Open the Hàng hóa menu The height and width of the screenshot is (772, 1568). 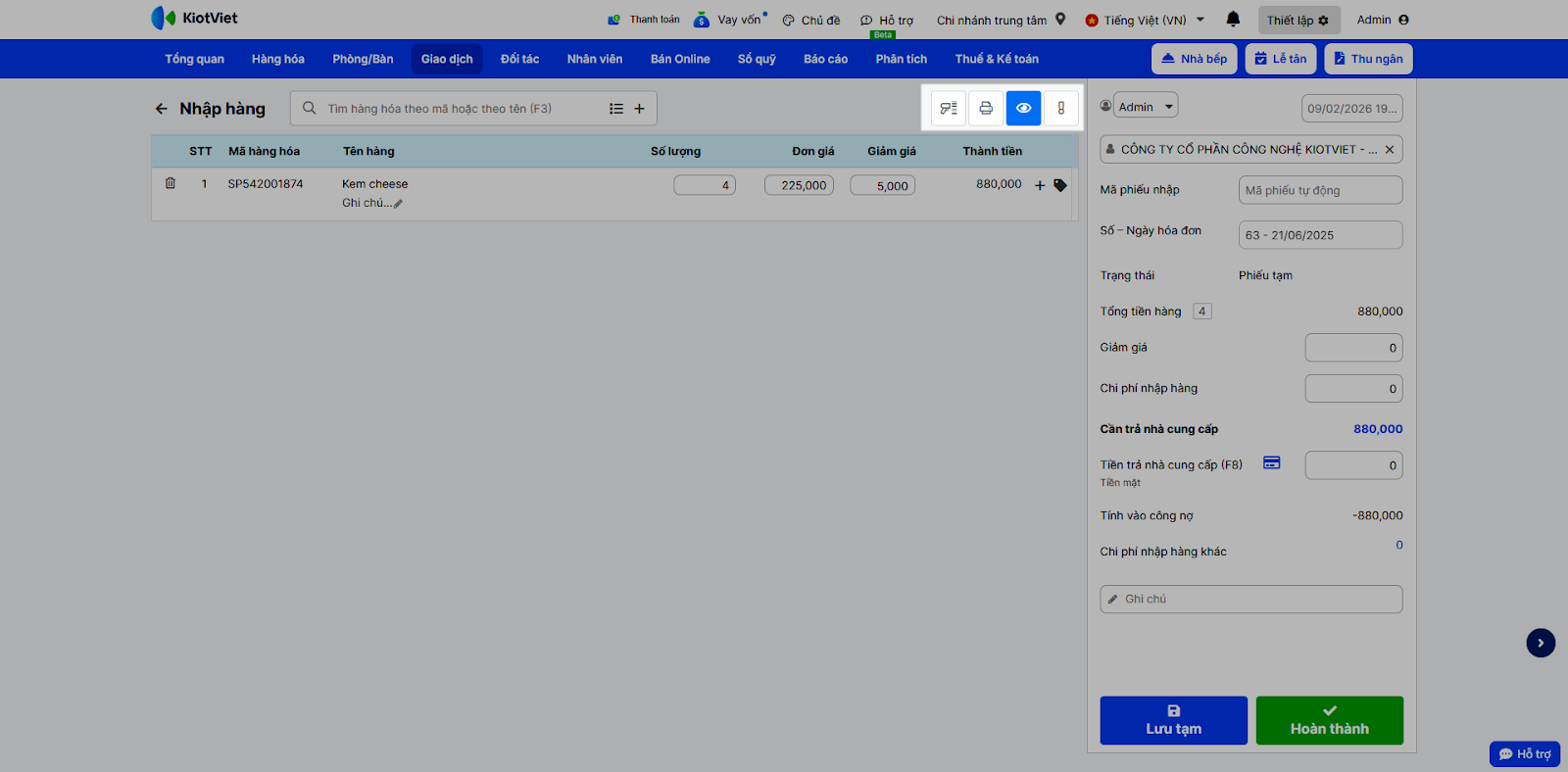(278, 59)
